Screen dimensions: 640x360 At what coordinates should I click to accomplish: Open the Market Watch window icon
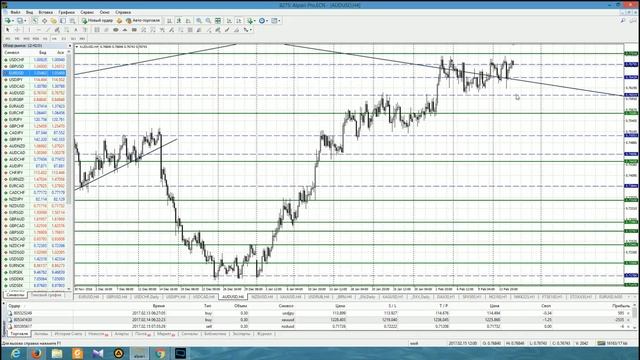[35, 20]
